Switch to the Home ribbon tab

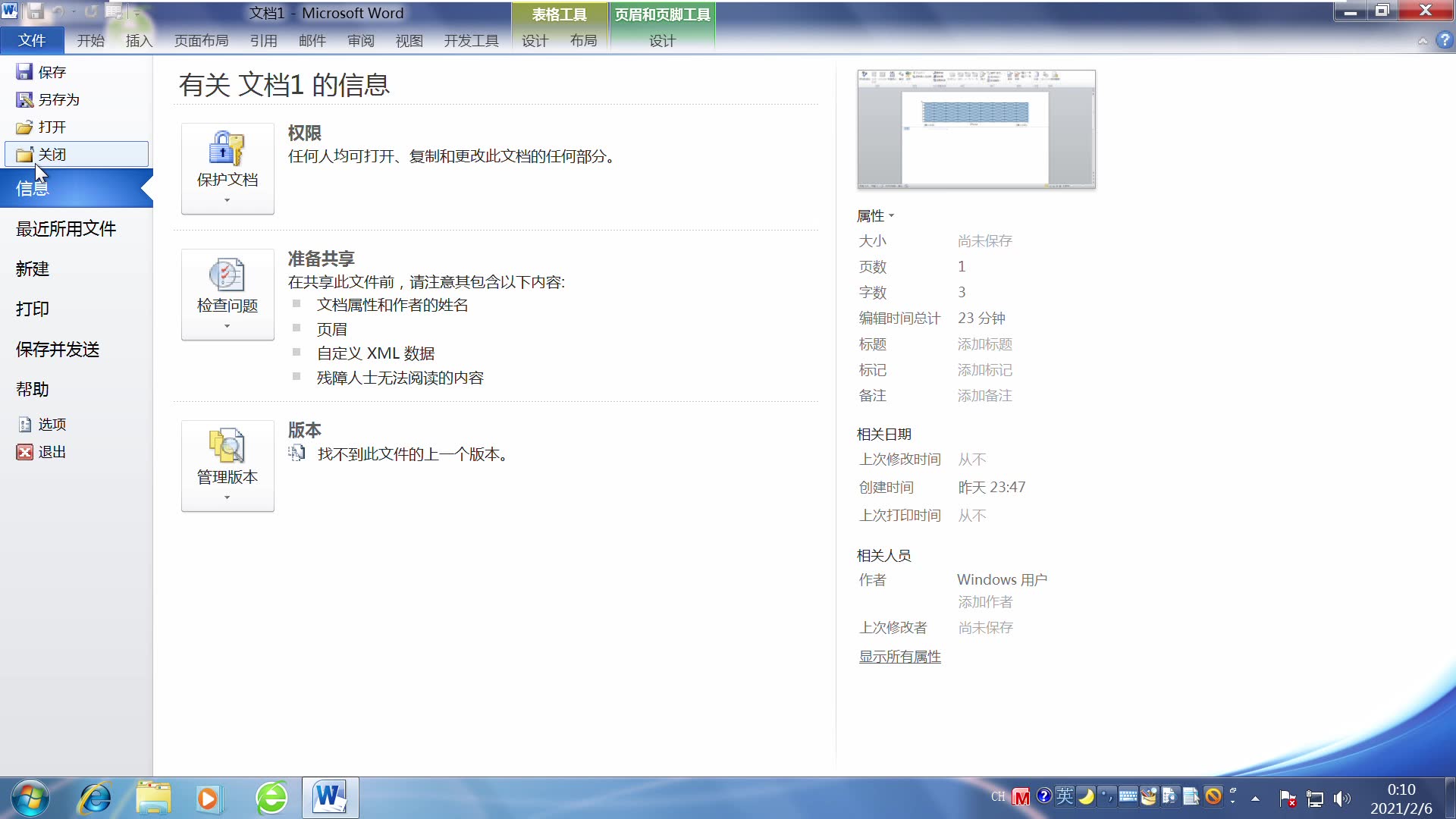(90, 40)
